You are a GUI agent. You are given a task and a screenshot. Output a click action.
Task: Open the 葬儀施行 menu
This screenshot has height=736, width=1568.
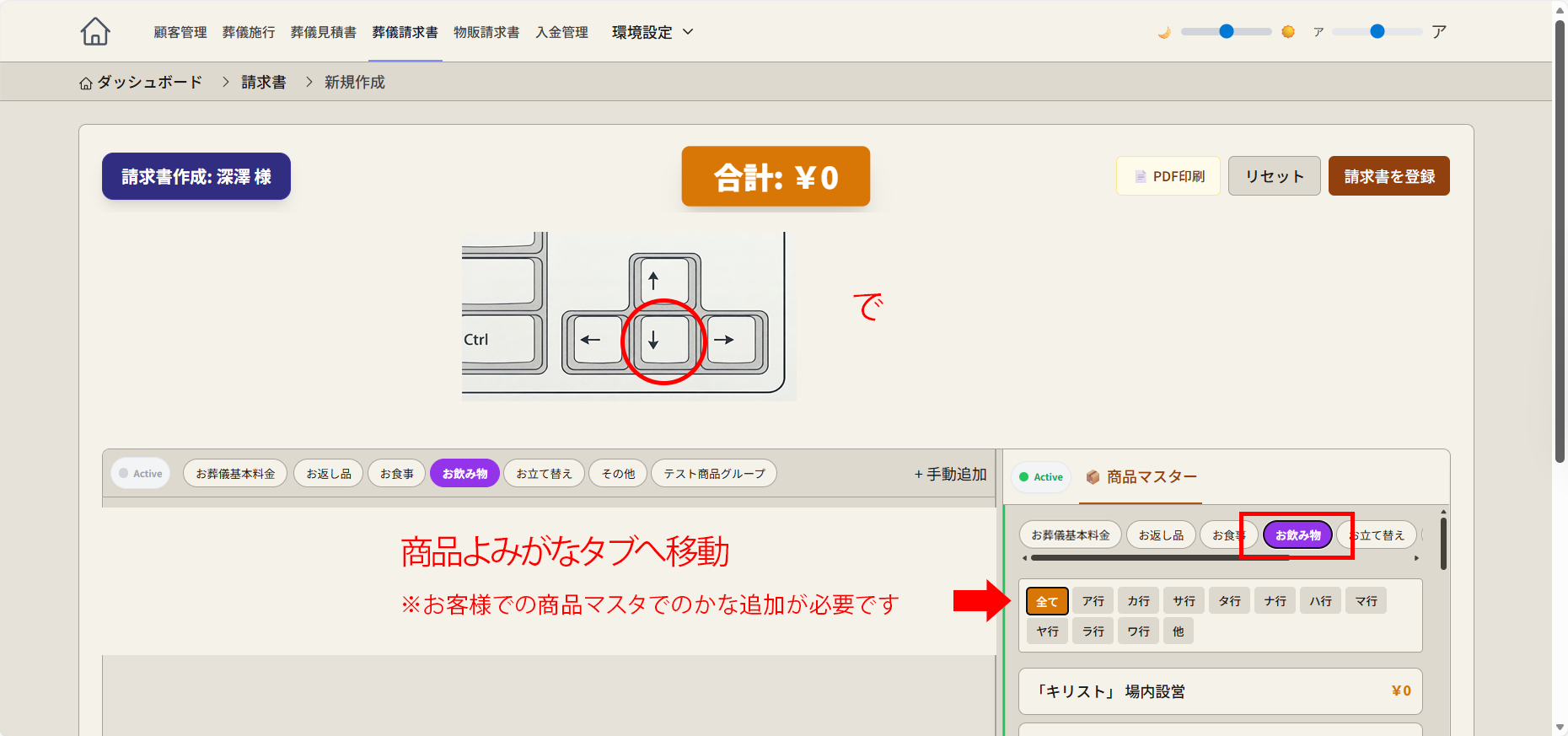point(249,32)
